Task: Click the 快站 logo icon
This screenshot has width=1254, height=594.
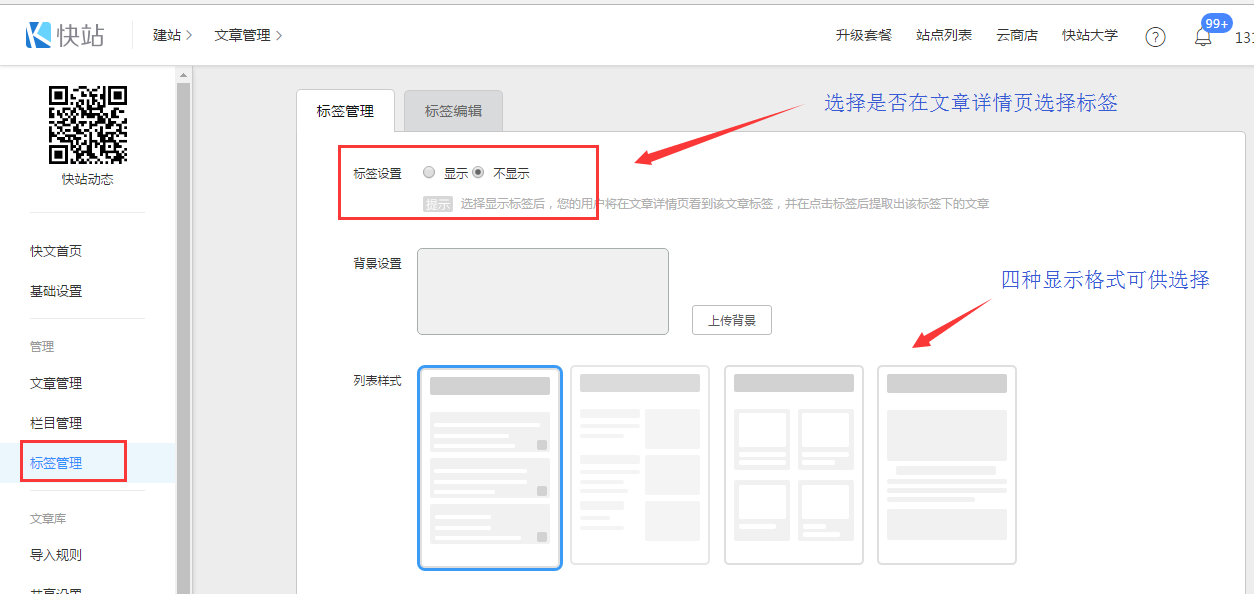Action: 38,35
